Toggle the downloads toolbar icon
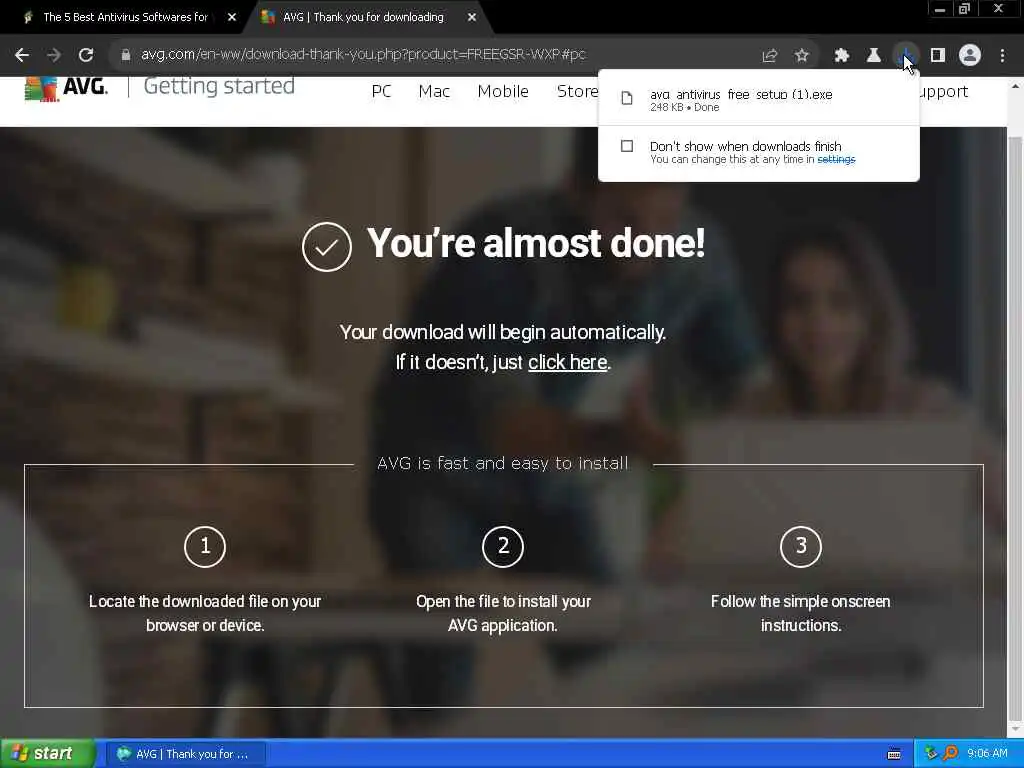This screenshot has height=768, width=1024. pos(906,56)
